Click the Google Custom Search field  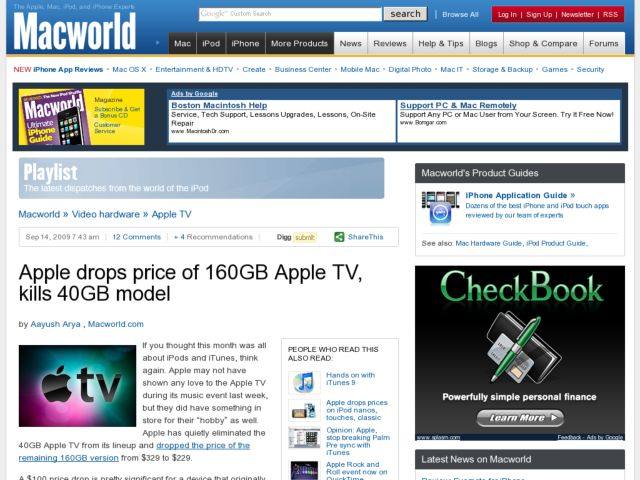click(290, 14)
